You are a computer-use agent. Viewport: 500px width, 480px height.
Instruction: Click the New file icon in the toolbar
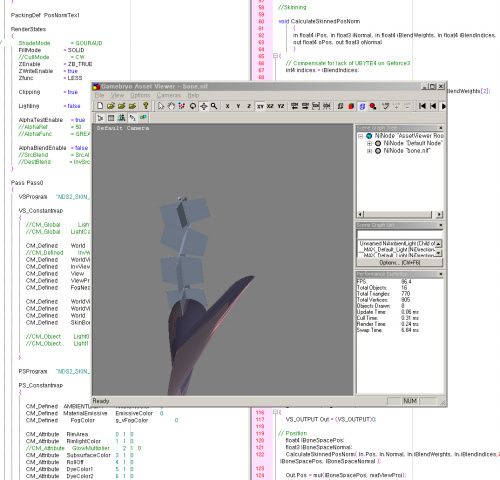[x=100, y=106]
